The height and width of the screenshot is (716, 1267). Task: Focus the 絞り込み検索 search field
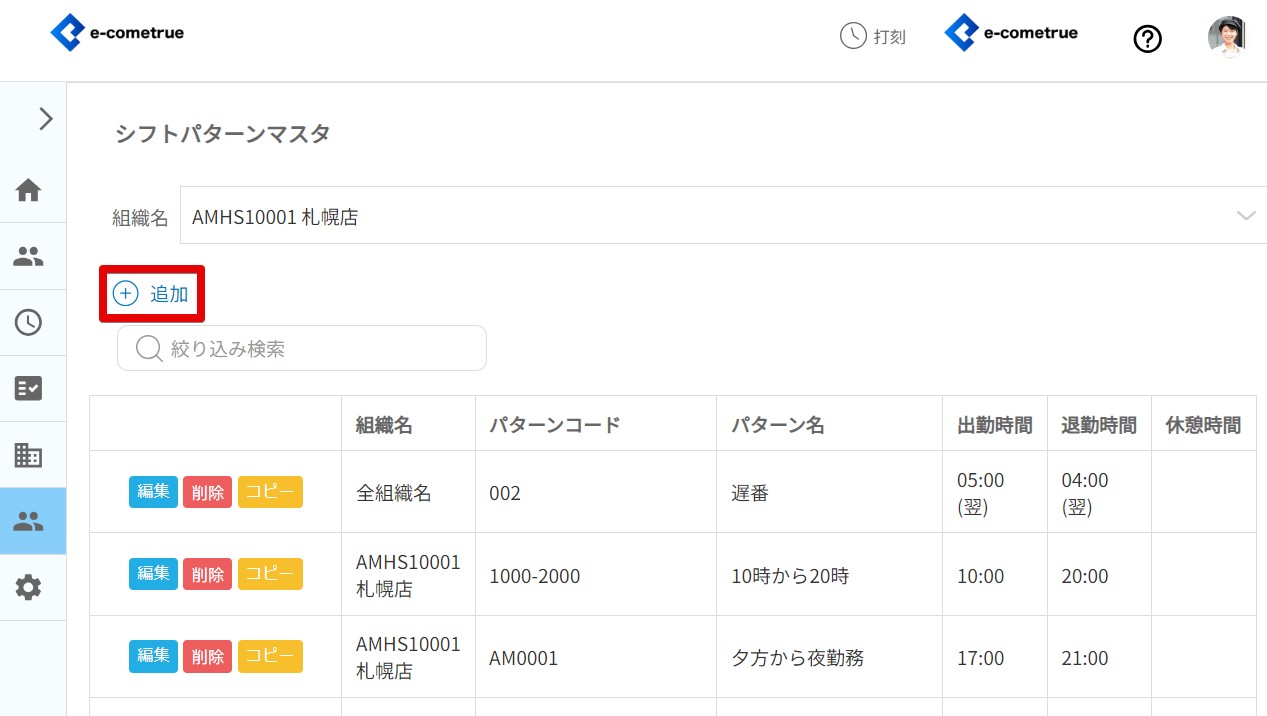[302, 348]
